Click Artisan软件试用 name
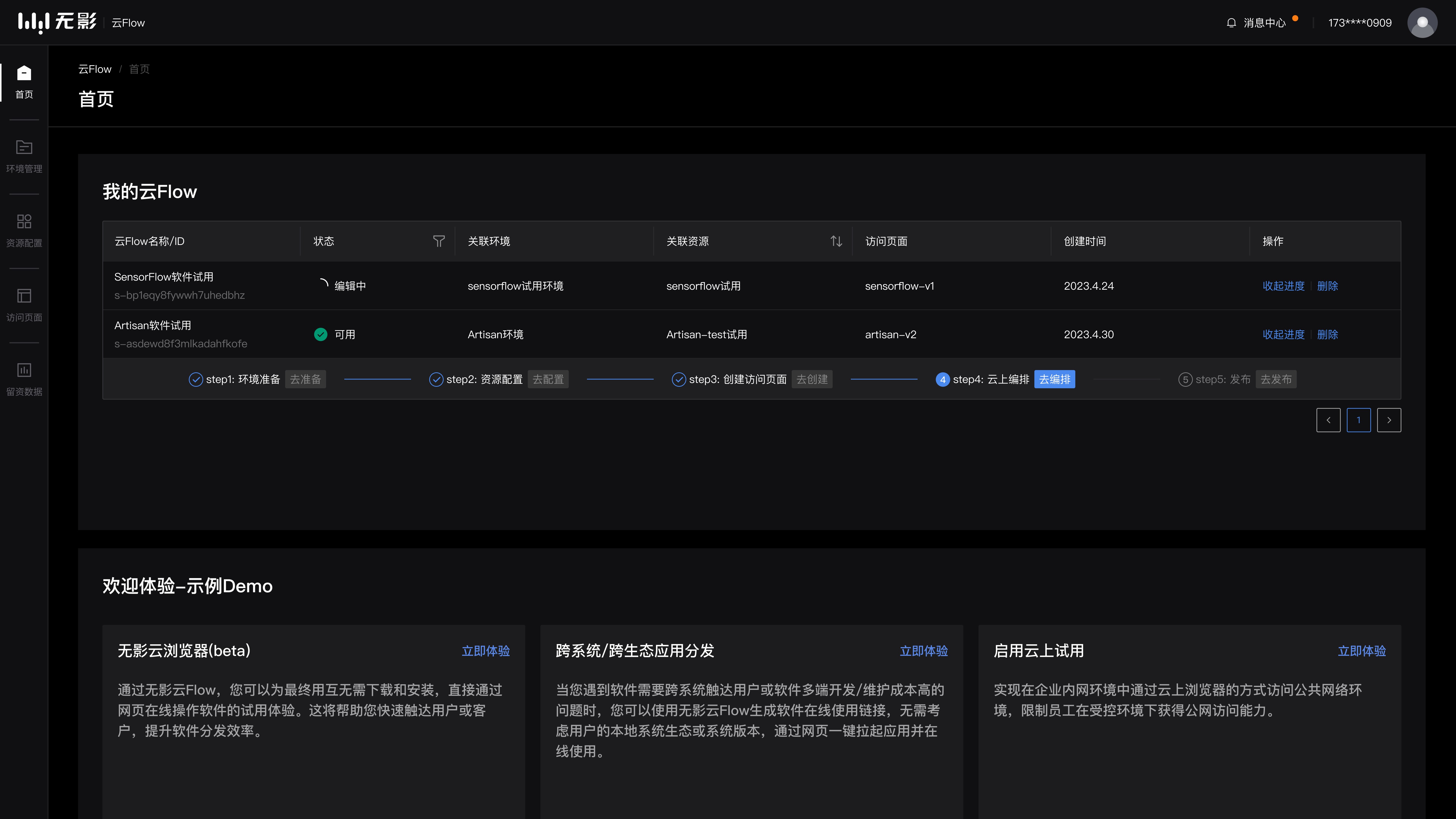This screenshot has width=1456, height=819. tap(153, 326)
